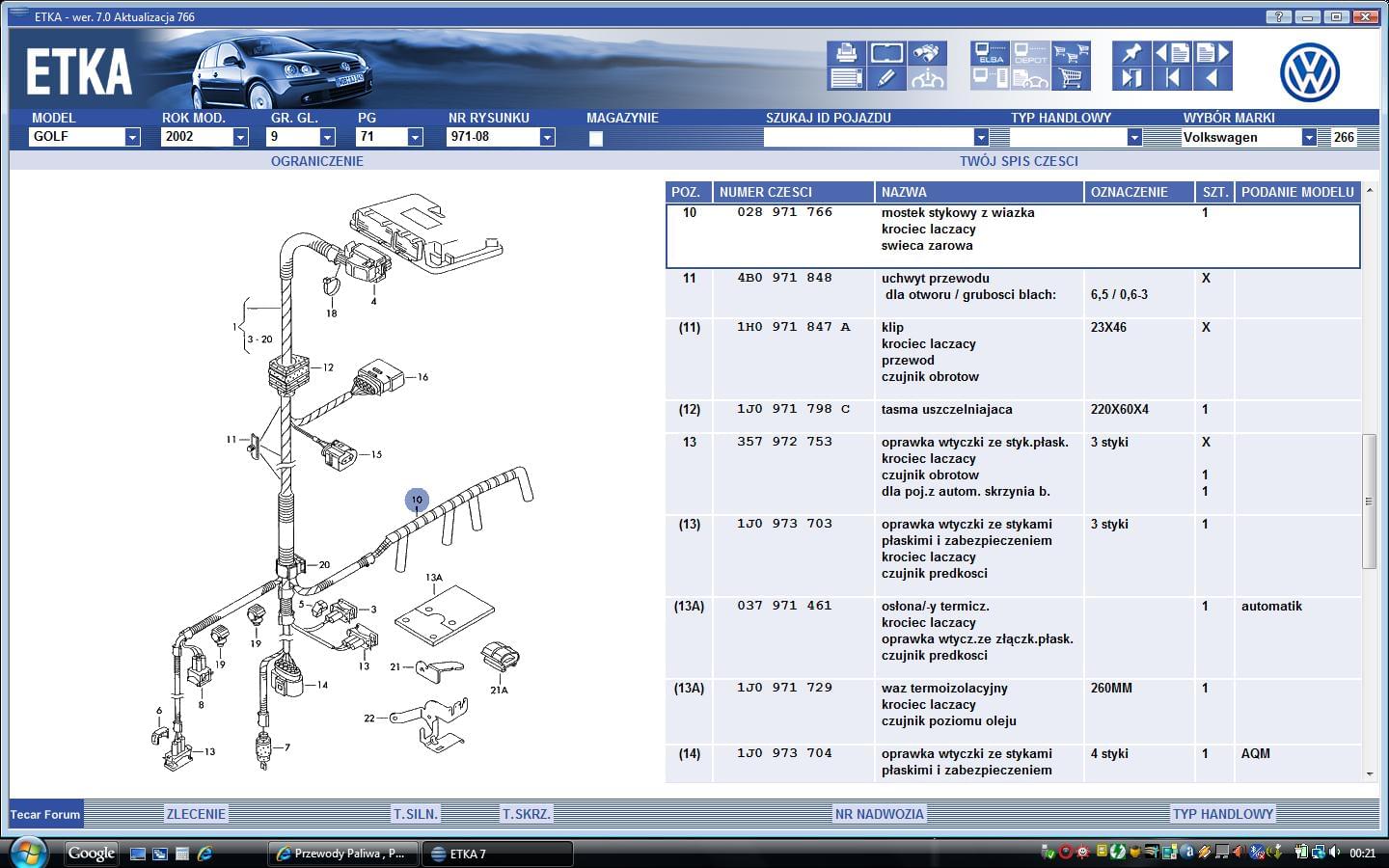
Task: Click the help question mark title button
Action: click(1278, 16)
